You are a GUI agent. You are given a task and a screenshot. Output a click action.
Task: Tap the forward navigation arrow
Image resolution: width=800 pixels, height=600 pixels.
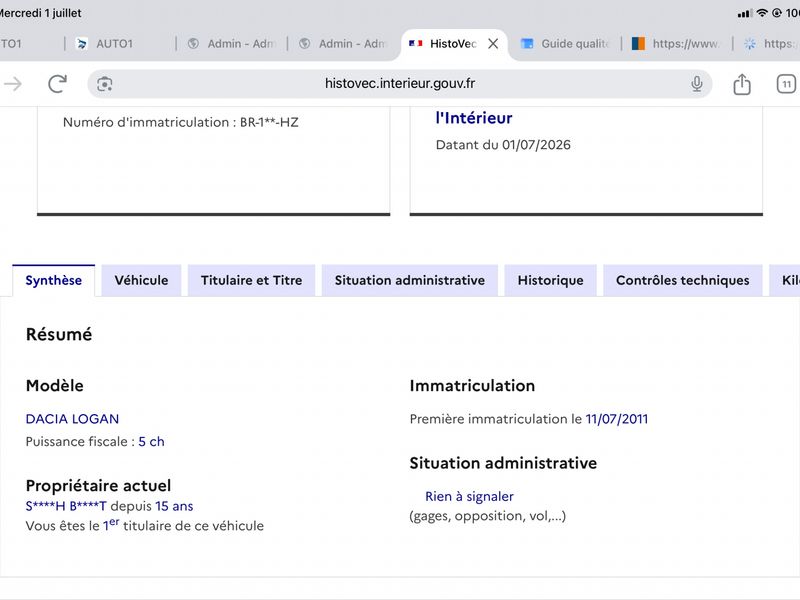13,84
